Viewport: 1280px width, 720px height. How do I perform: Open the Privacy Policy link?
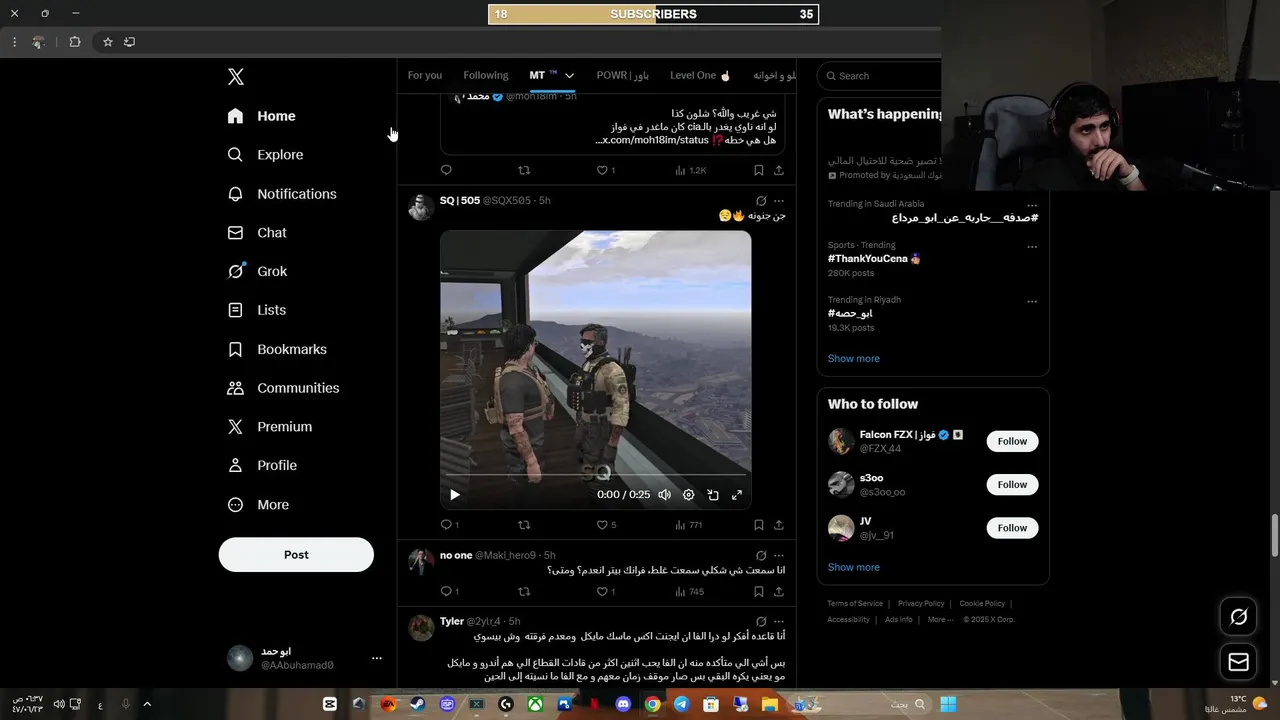(921, 604)
